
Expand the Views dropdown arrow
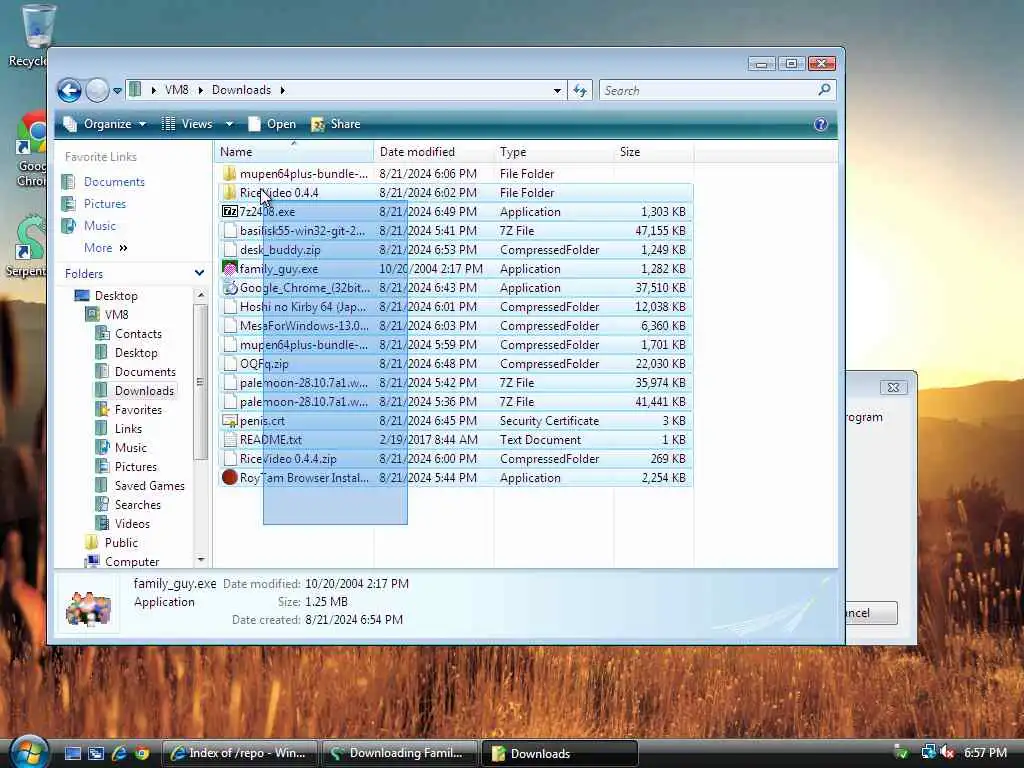pyautogui.click(x=229, y=124)
